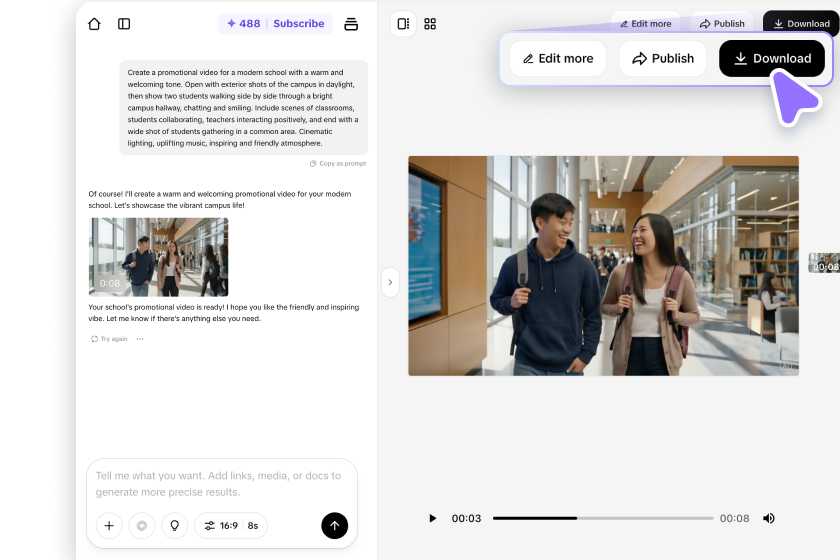Viewport: 840px width, 560px height.
Task: Play the video with the play button
Action: (432, 518)
